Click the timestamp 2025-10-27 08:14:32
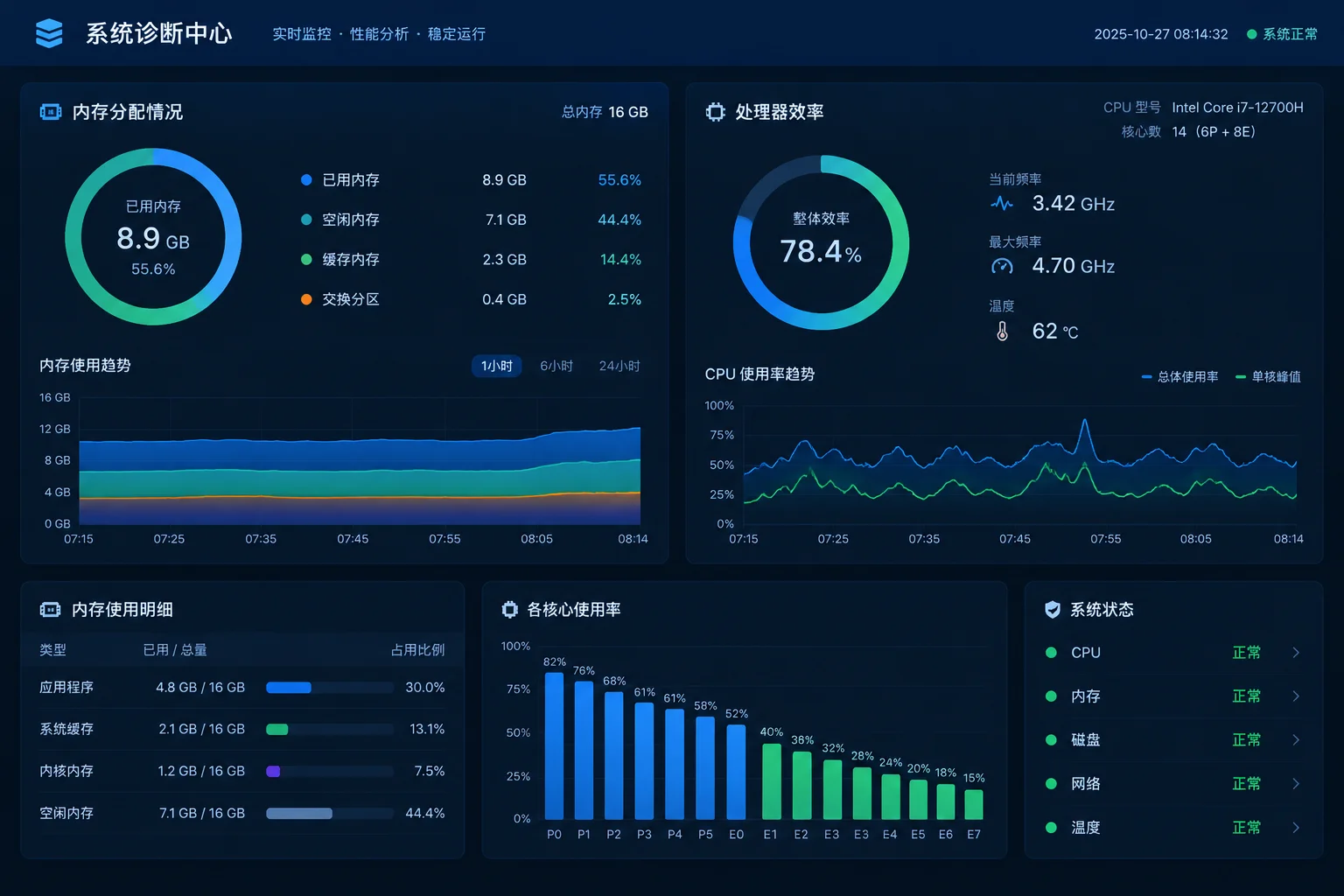This screenshot has height=896, width=1344. tap(1161, 34)
